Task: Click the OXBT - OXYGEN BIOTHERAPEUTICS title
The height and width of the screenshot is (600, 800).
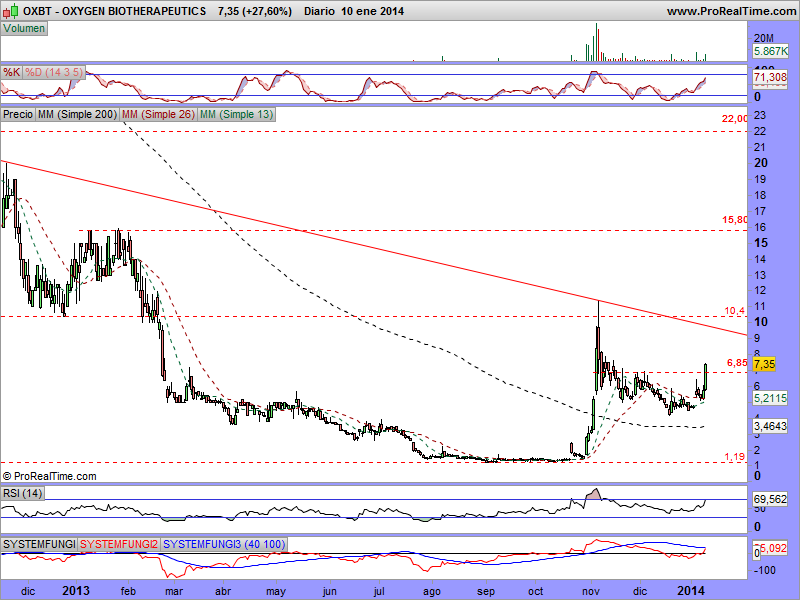Action: point(114,11)
